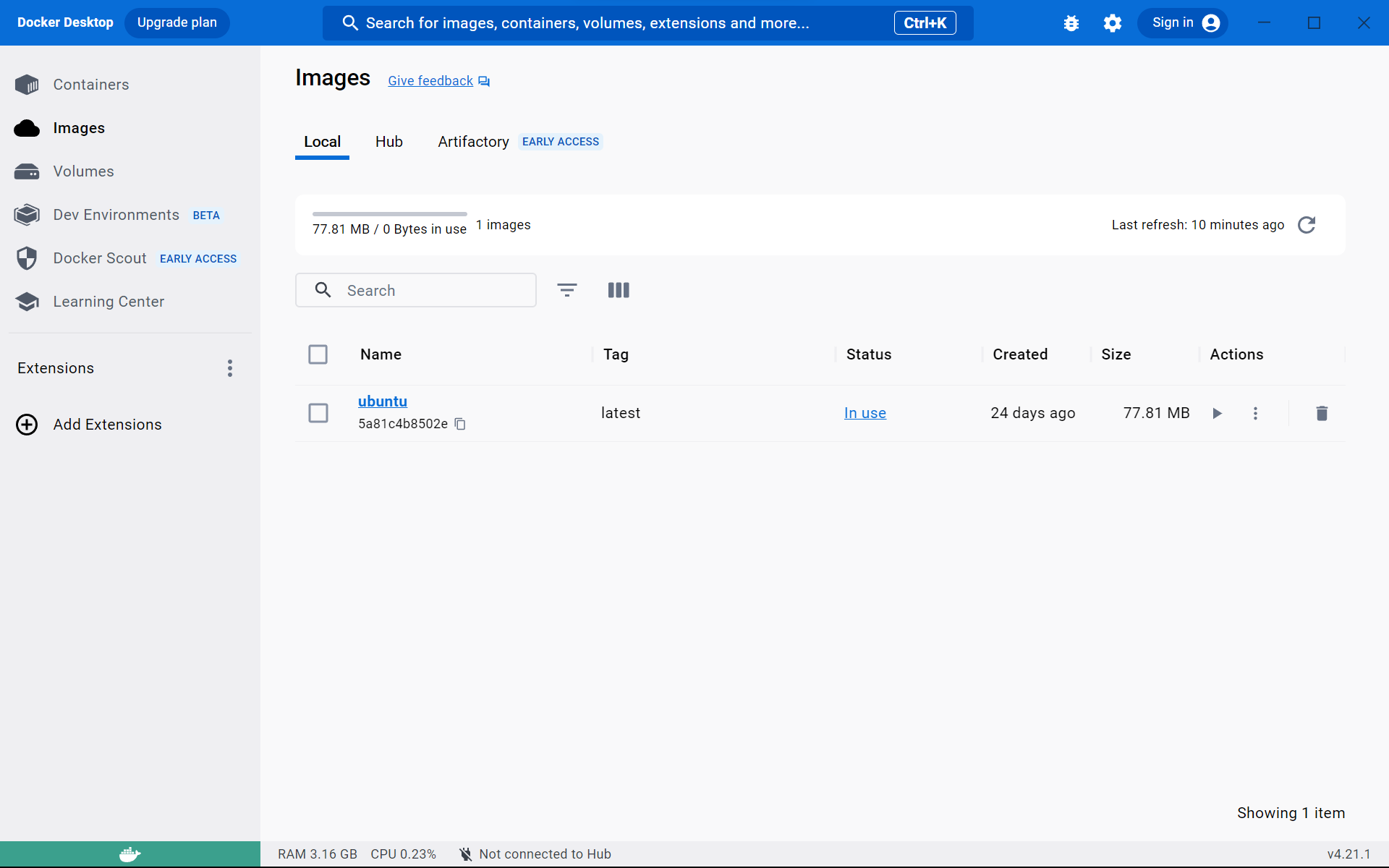This screenshot has height=868, width=1389.
Task: Click version v4.21.1 text
Action: click(1348, 854)
